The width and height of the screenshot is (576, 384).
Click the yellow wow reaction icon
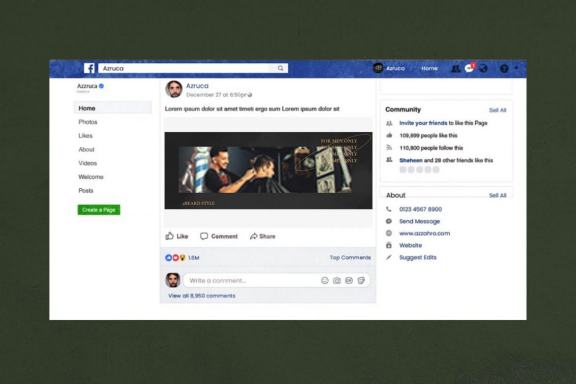(x=182, y=258)
